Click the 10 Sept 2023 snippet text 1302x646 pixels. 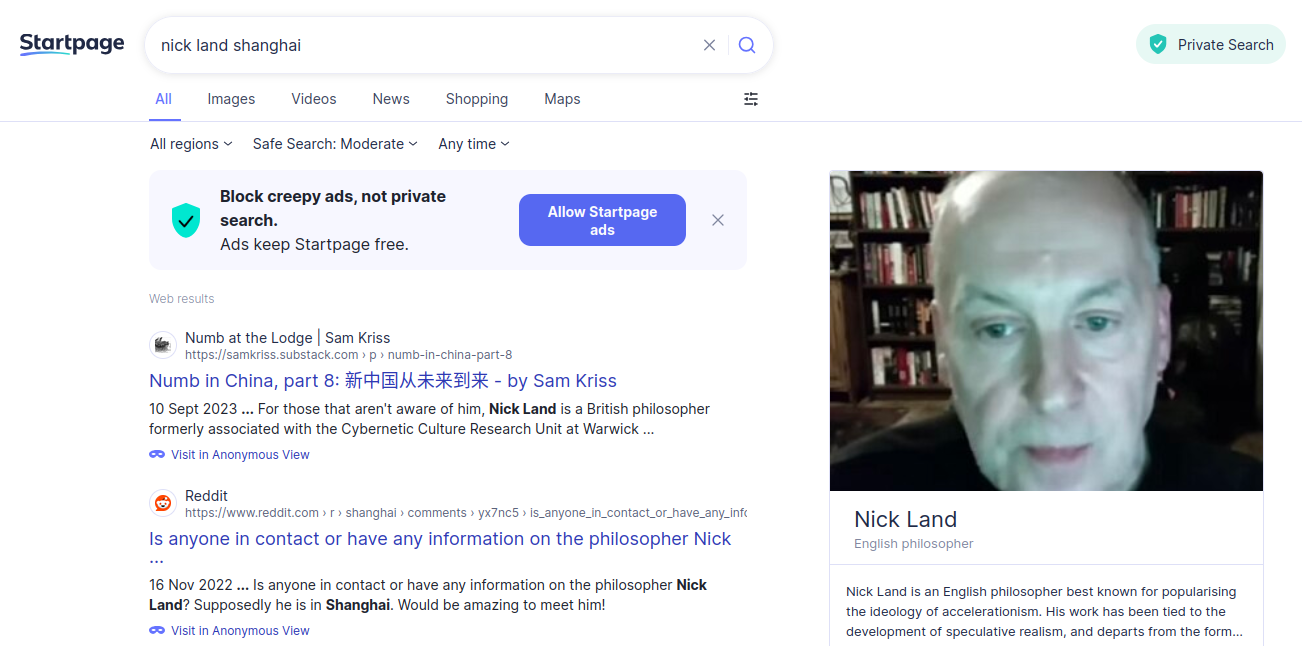pos(429,419)
